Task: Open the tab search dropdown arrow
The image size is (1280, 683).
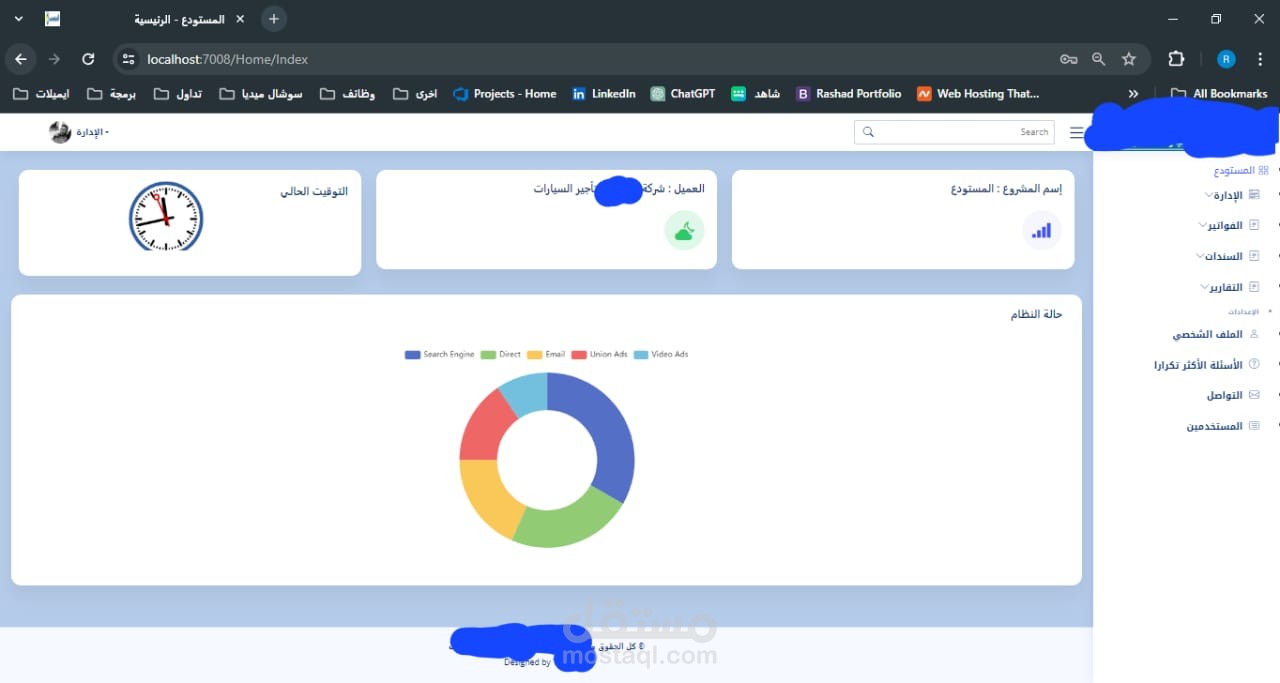Action: pos(18,19)
